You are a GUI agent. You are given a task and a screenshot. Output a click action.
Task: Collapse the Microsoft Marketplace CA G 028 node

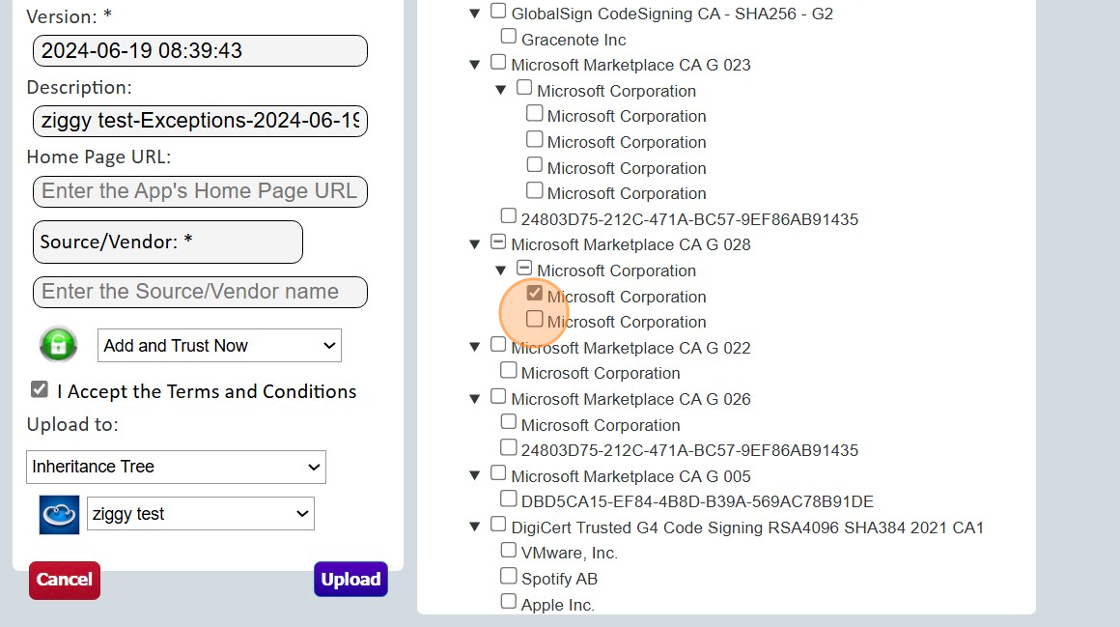(x=474, y=243)
